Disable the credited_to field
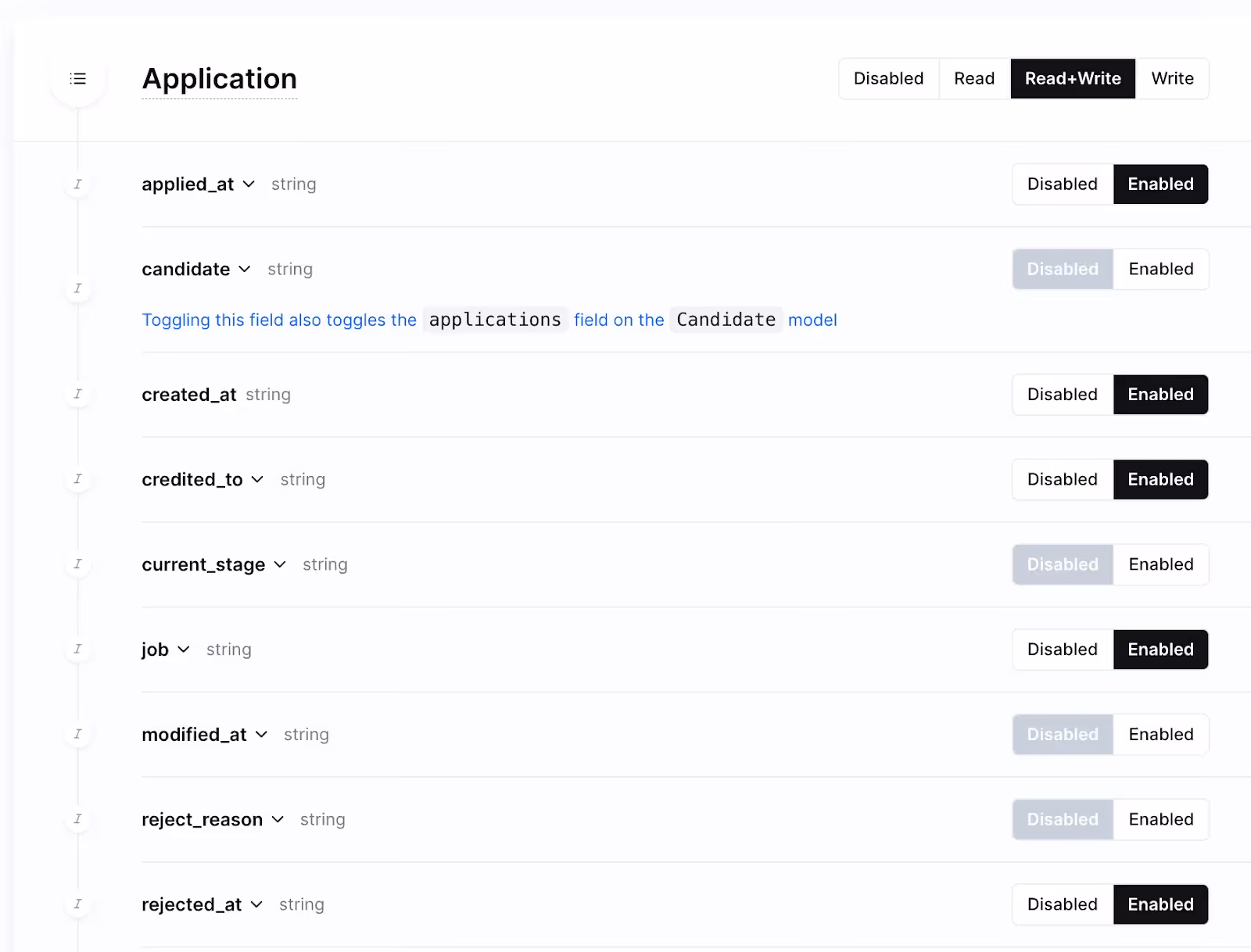 [1063, 480]
